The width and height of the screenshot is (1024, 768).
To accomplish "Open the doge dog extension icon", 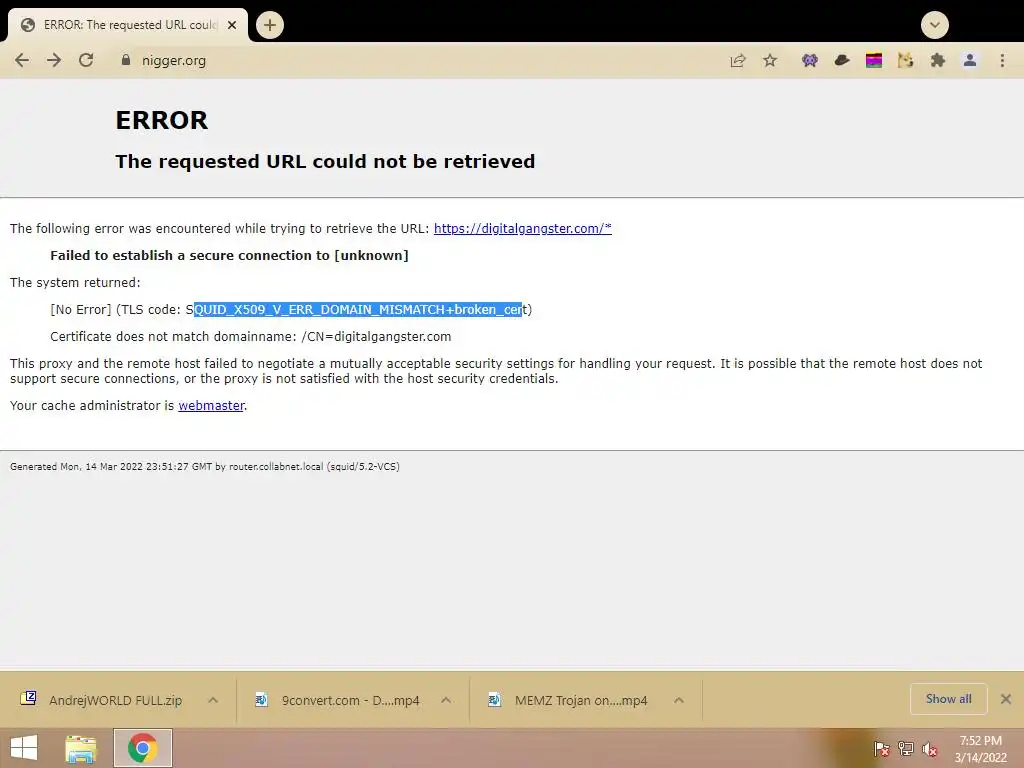I will point(906,61).
